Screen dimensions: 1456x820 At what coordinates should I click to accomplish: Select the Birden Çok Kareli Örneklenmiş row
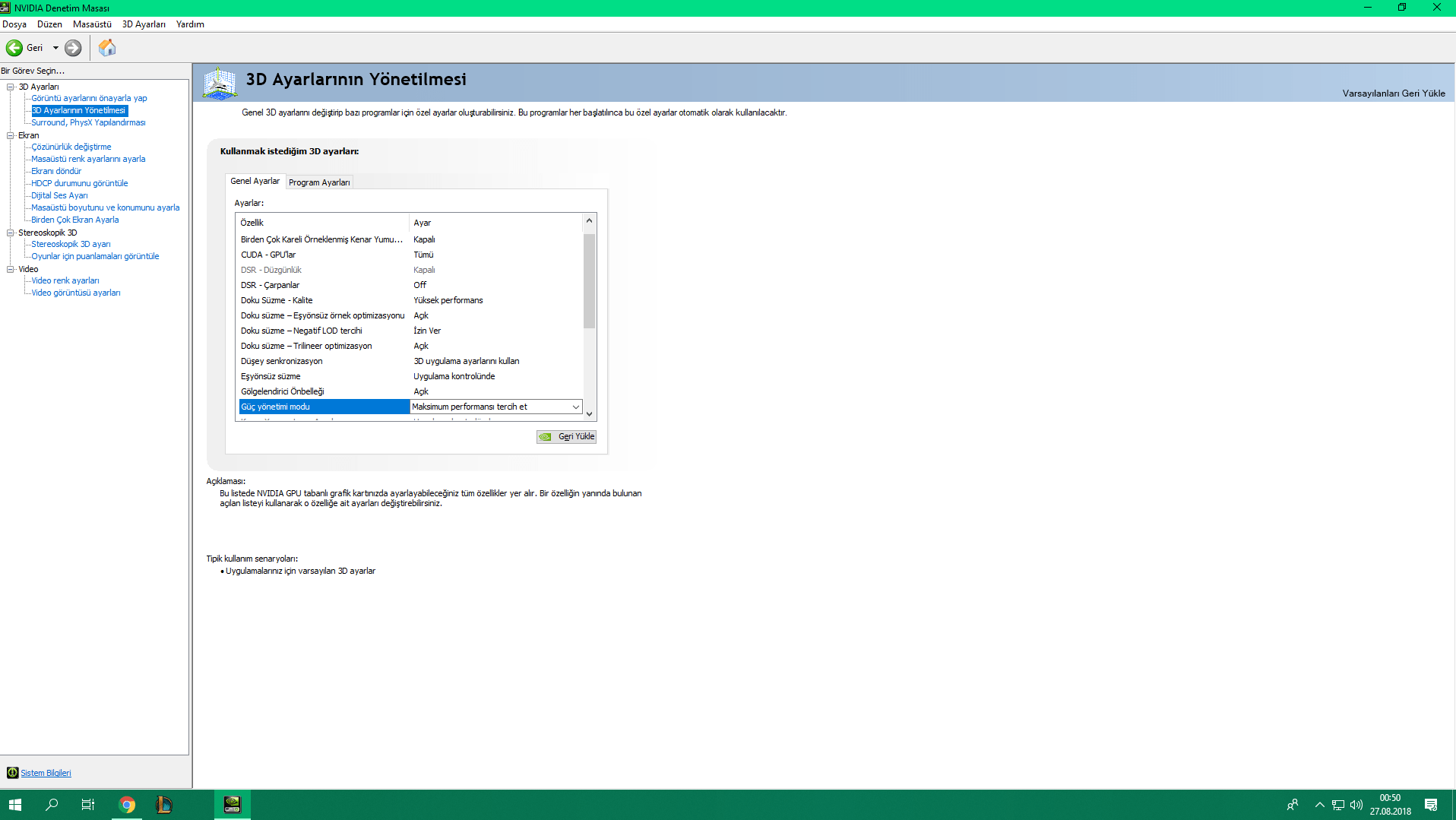pos(410,239)
